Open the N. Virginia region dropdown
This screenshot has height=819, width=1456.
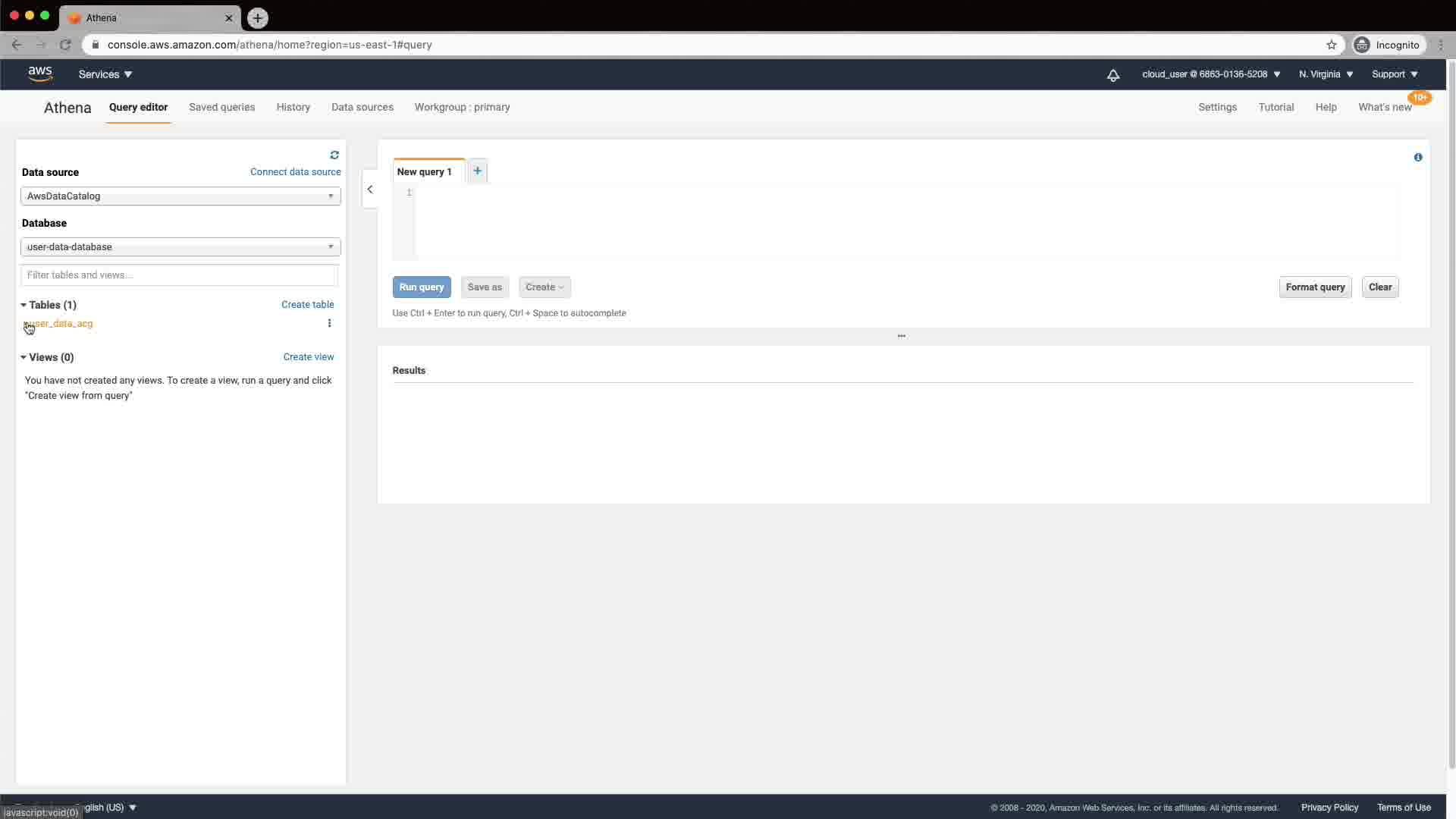pos(1326,74)
